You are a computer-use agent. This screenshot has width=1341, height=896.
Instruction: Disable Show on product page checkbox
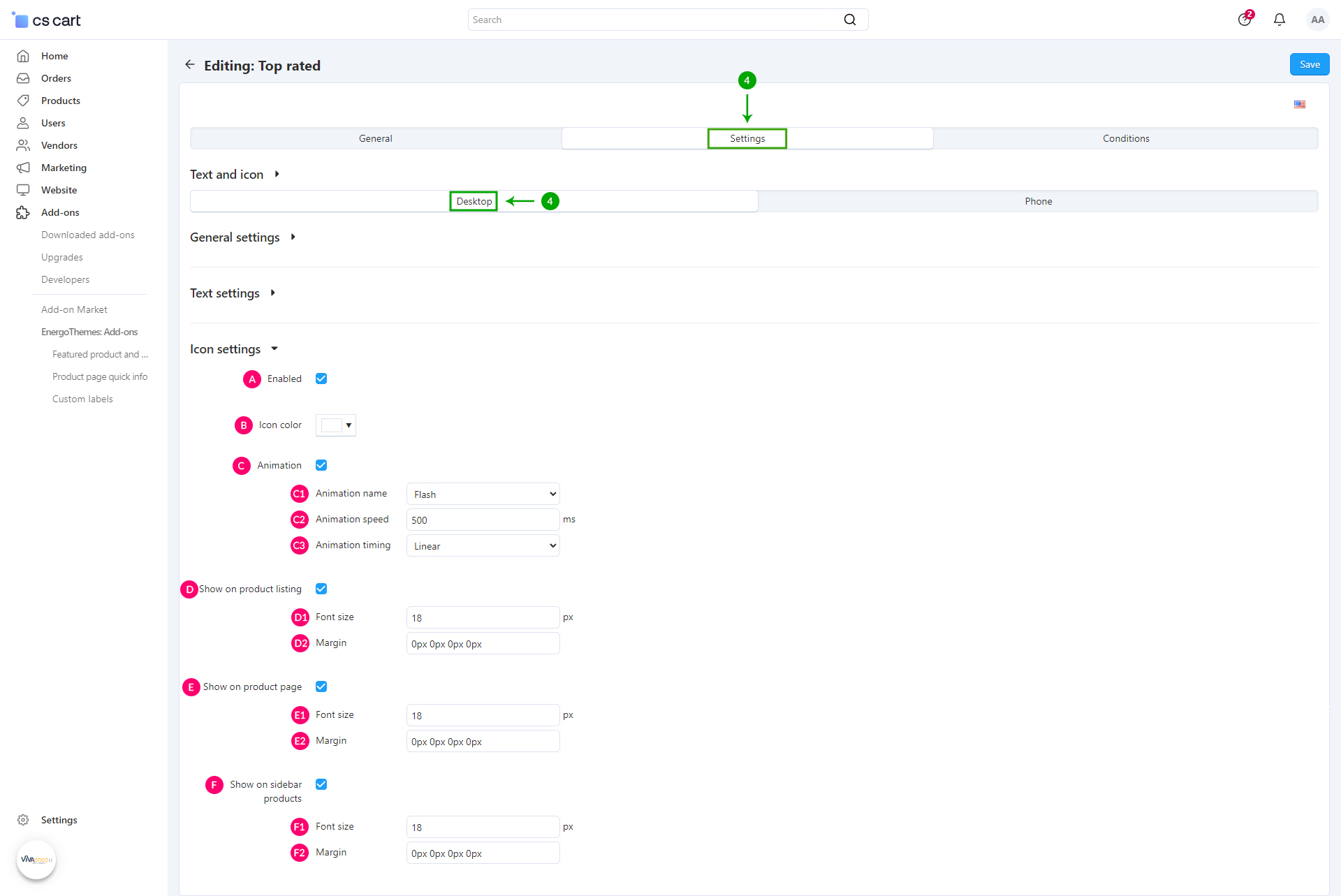[321, 686]
